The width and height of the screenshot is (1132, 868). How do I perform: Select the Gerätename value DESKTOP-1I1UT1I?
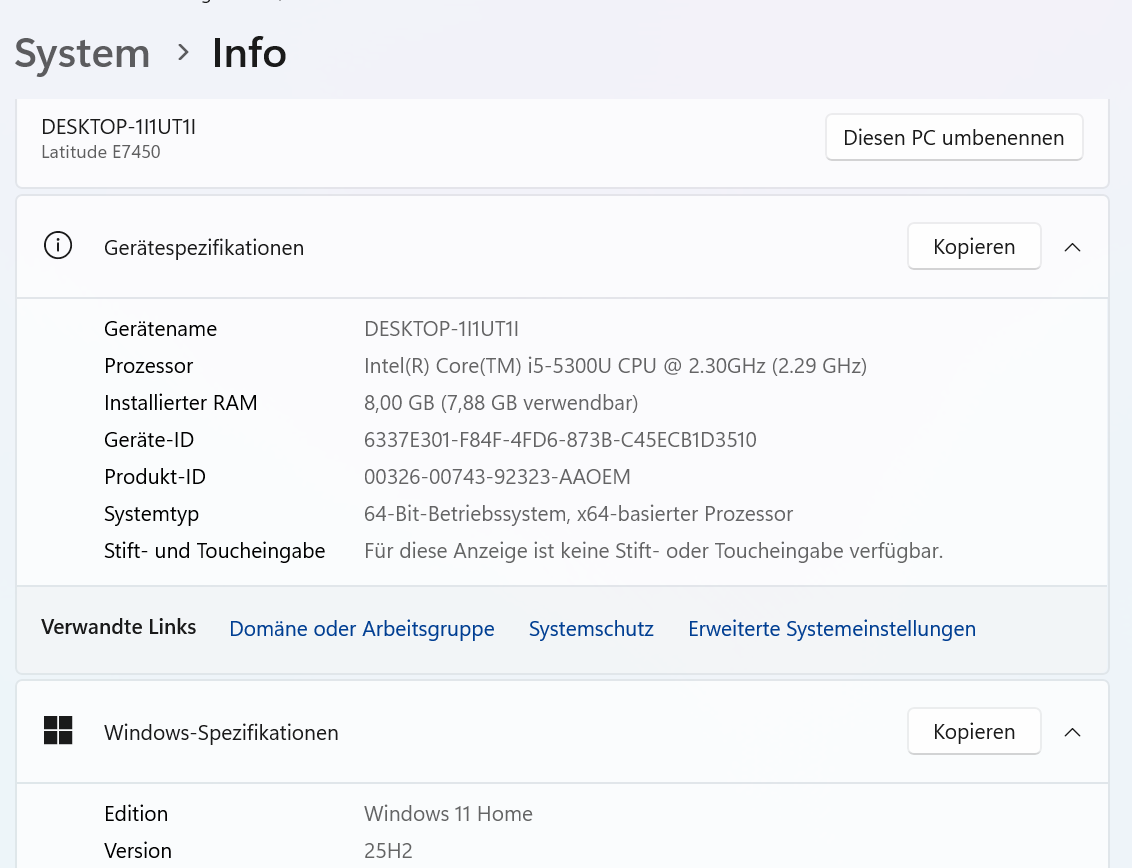[x=441, y=329]
